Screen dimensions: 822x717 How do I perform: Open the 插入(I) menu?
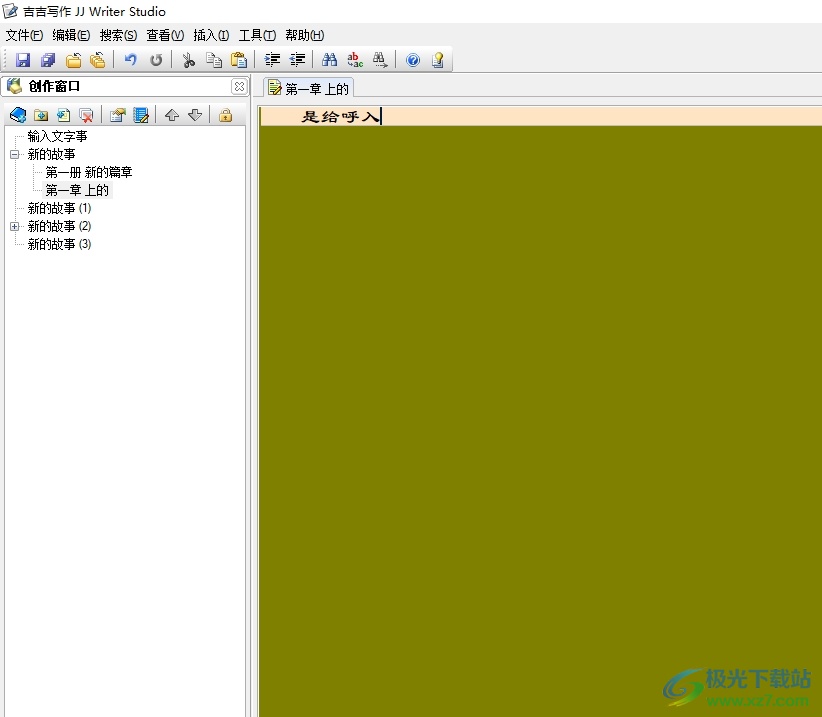click(211, 35)
